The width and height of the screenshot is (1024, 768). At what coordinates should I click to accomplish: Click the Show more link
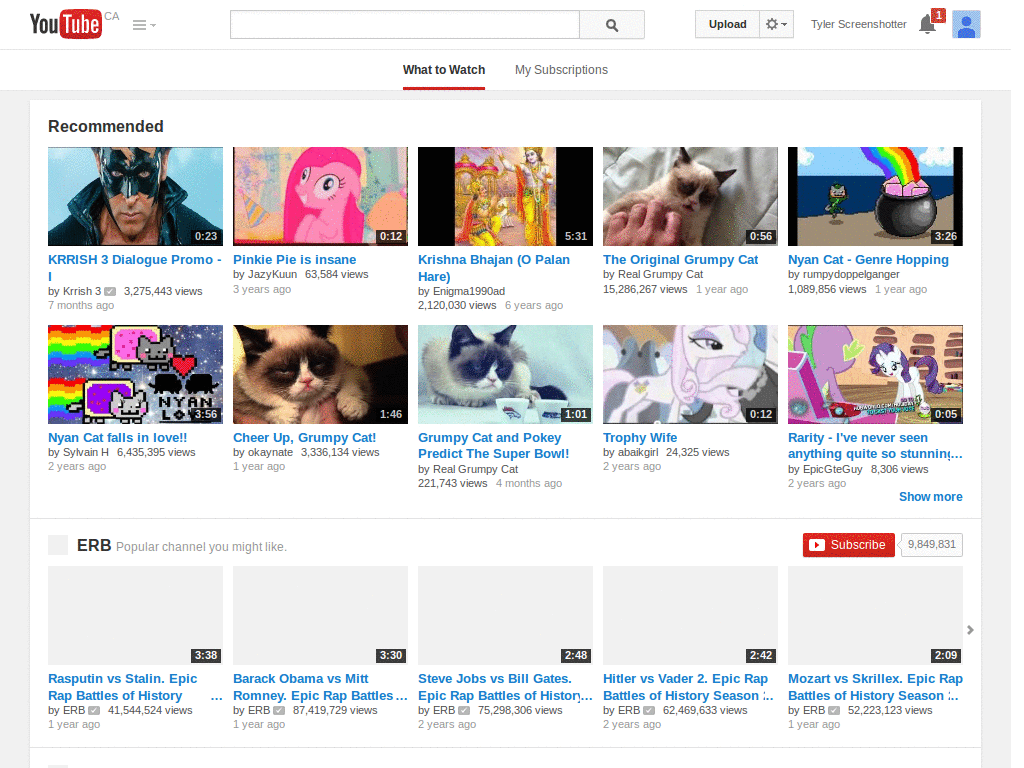pyautogui.click(x=930, y=496)
